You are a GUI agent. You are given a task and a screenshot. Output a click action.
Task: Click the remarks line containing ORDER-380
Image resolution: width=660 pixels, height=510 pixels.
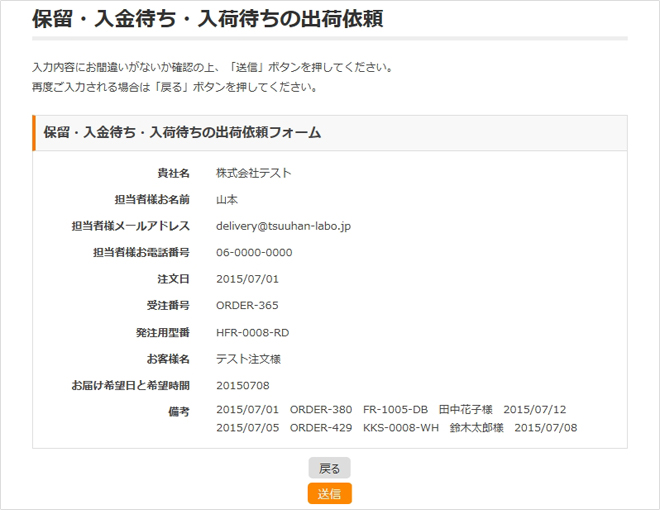(391, 410)
